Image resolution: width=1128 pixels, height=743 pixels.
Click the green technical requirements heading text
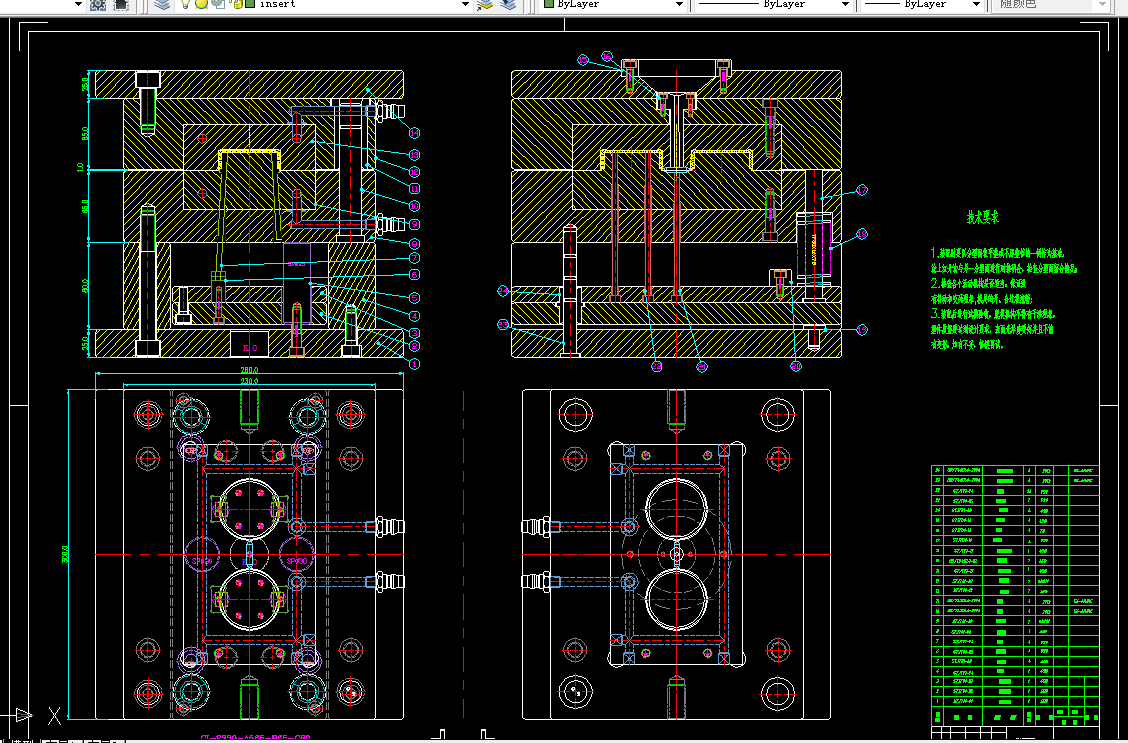tap(982, 217)
